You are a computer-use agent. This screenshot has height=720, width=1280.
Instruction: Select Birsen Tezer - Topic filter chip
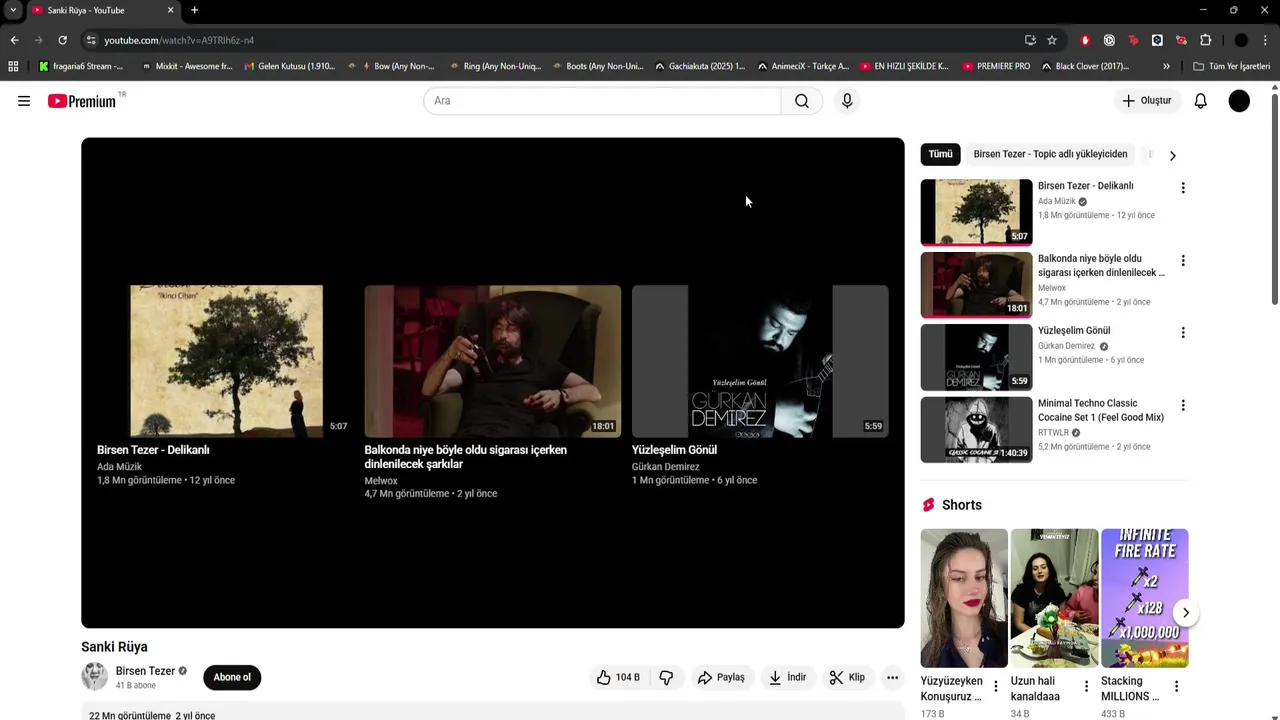1050,154
